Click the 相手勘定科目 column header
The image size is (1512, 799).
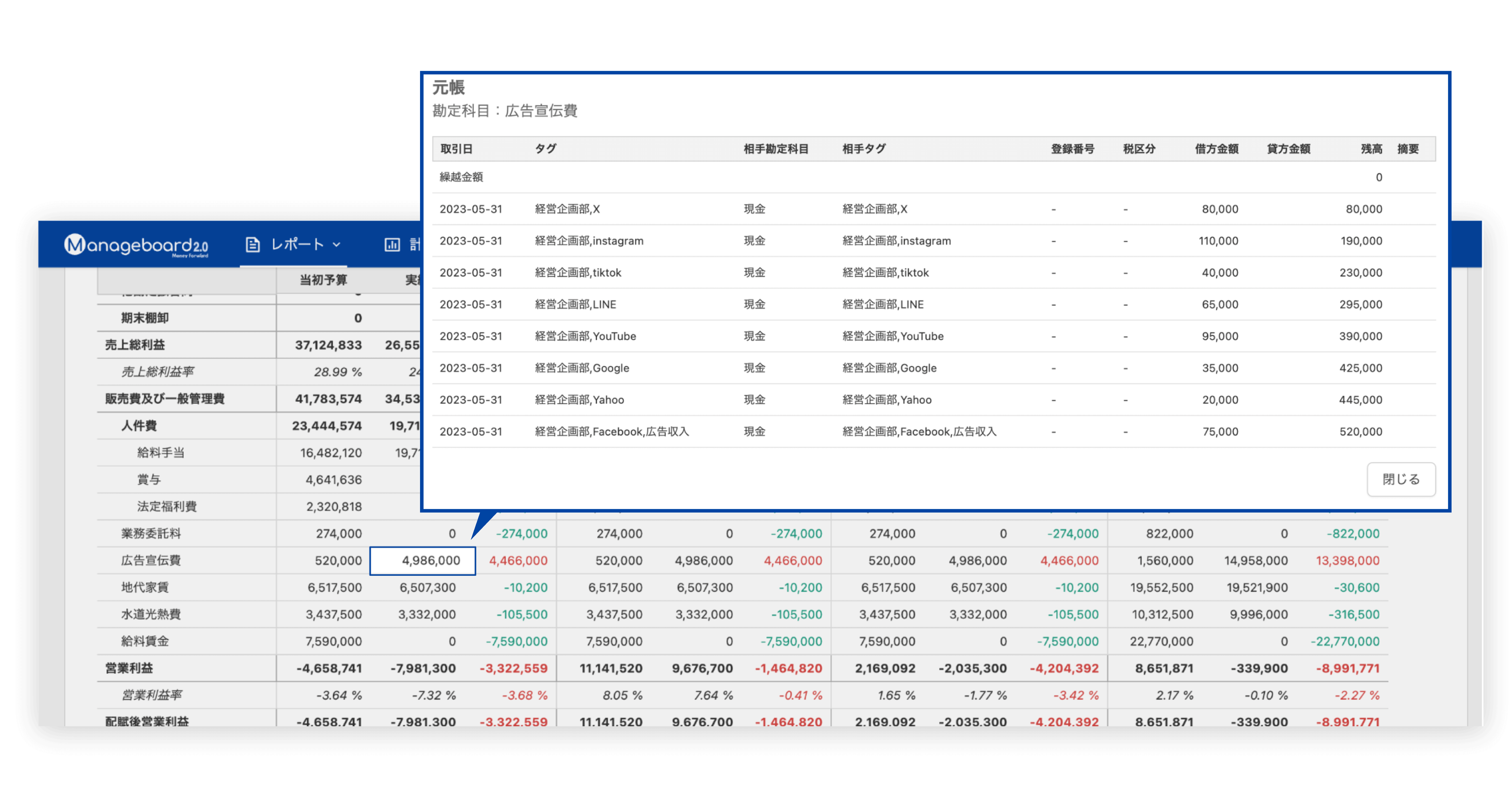(775, 149)
